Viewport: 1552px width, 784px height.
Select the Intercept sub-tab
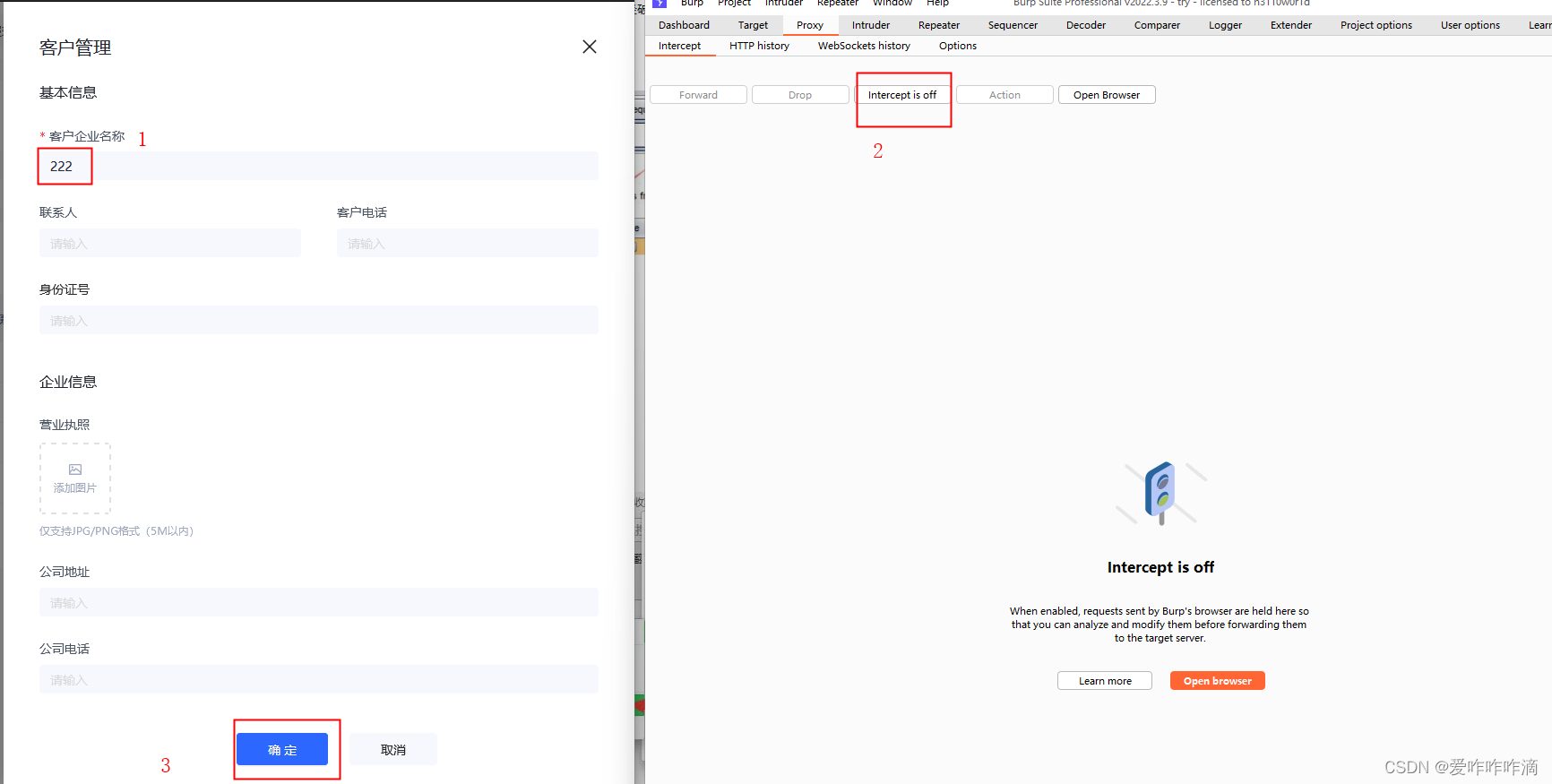[679, 46]
